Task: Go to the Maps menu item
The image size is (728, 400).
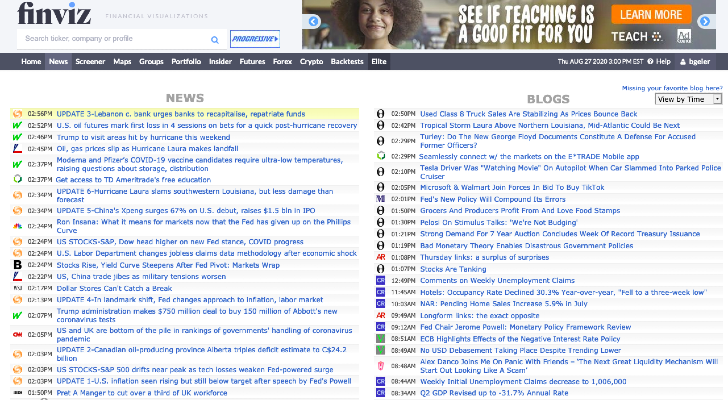Action: tap(122, 61)
